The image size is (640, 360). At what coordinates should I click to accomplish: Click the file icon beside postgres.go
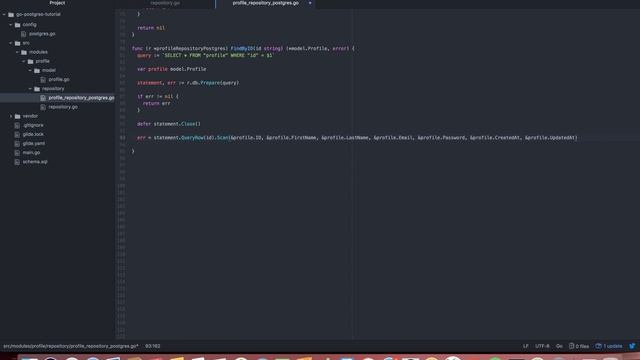pos(24,34)
